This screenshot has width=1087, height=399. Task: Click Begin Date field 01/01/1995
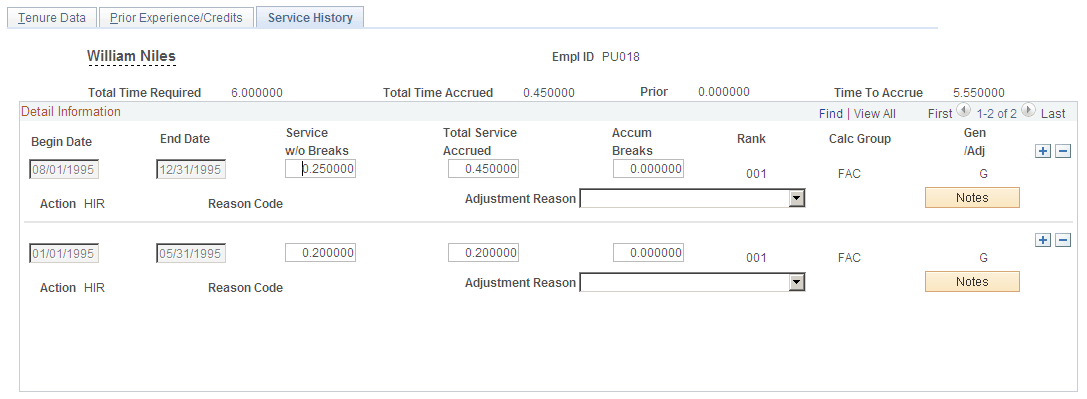[64, 254]
